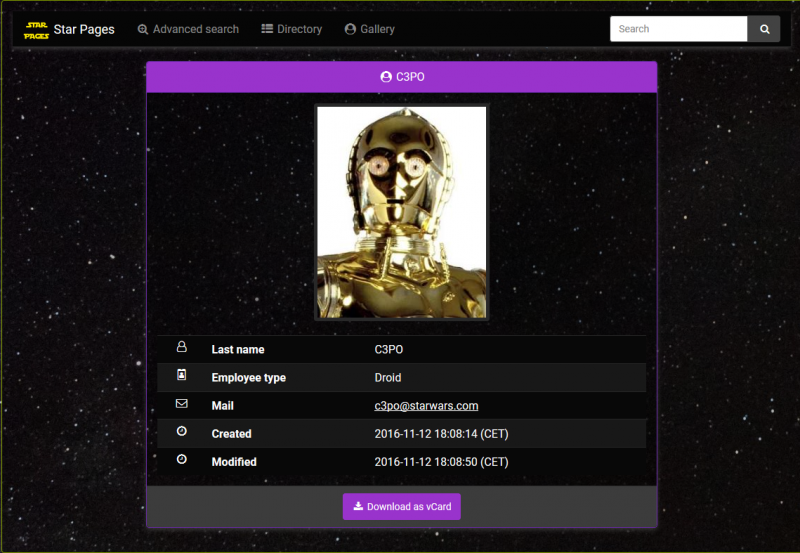The height and width of the screenshot is (553, 800).
Task: Select the 2016-11-12 18:08:14 (CET) value
Action: (441, 434)
